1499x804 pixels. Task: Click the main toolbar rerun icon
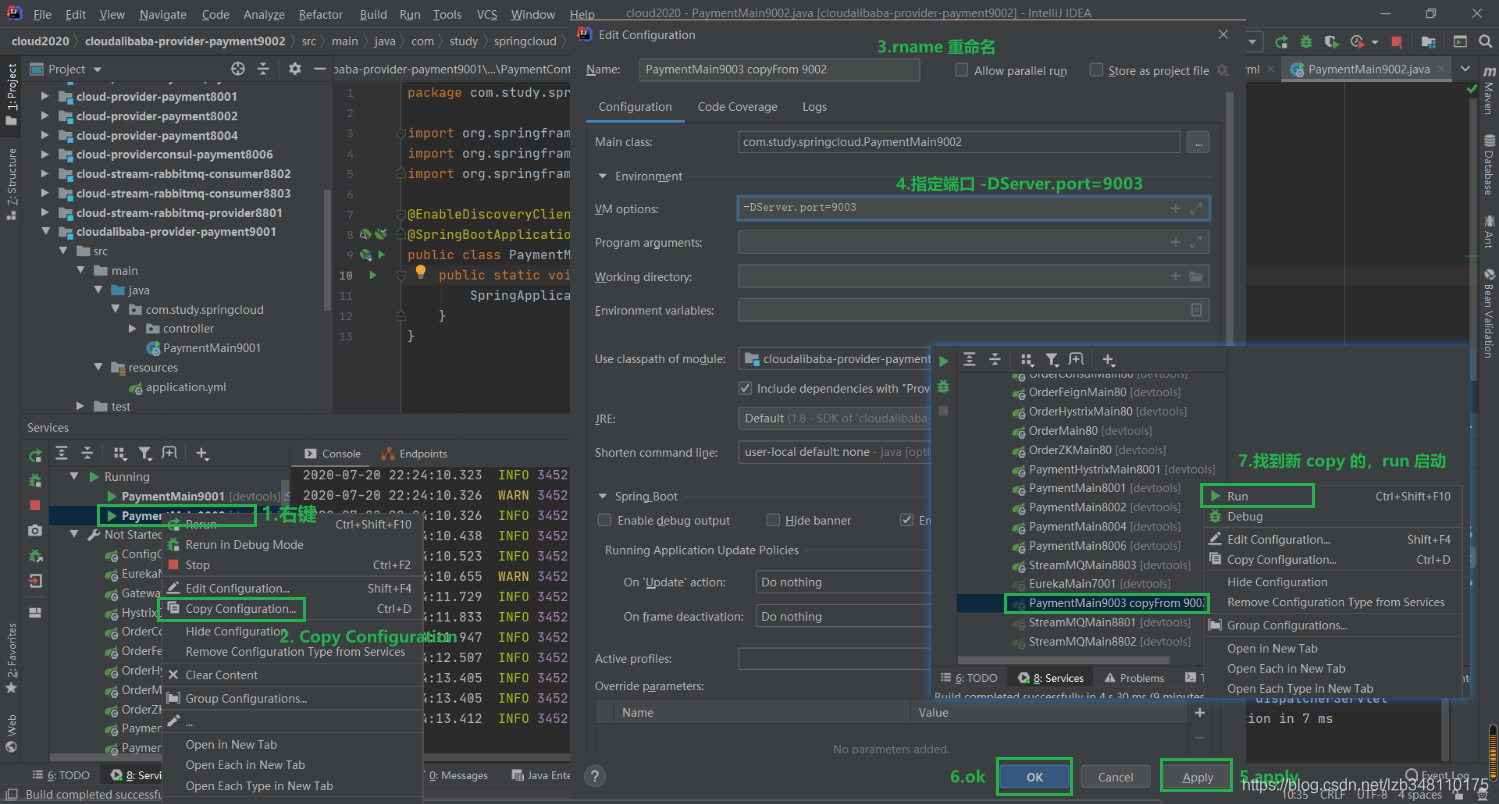click(1281, 42)
